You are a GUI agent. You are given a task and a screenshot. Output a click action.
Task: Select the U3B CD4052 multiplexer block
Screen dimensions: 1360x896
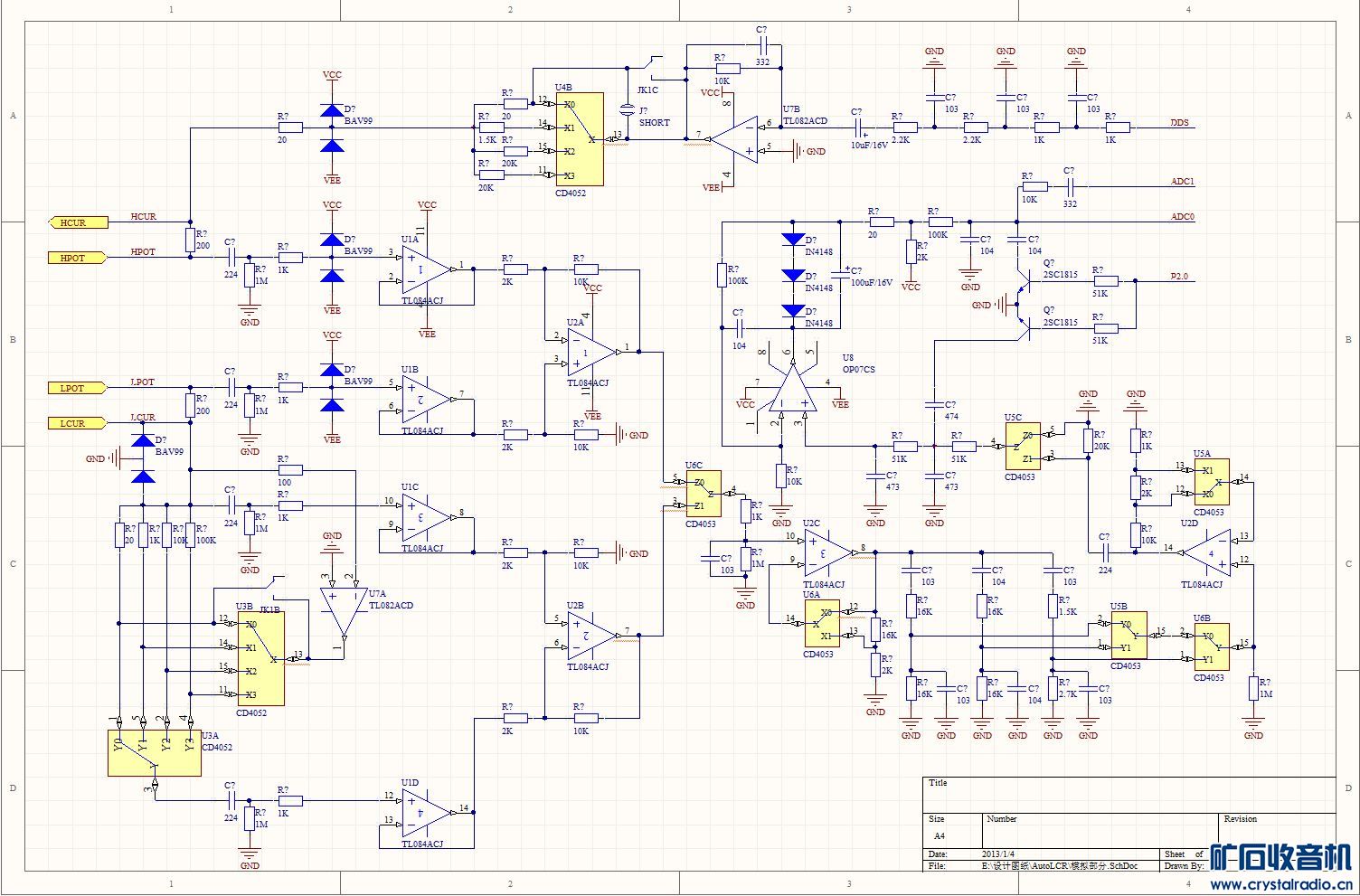pos(261,659)
